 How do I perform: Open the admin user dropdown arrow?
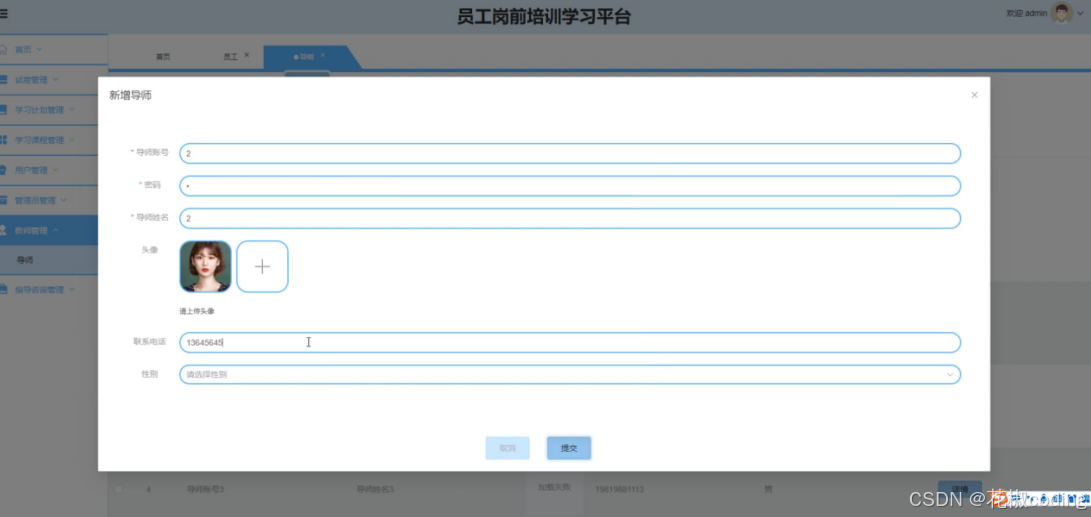[x=1080, y=13]
